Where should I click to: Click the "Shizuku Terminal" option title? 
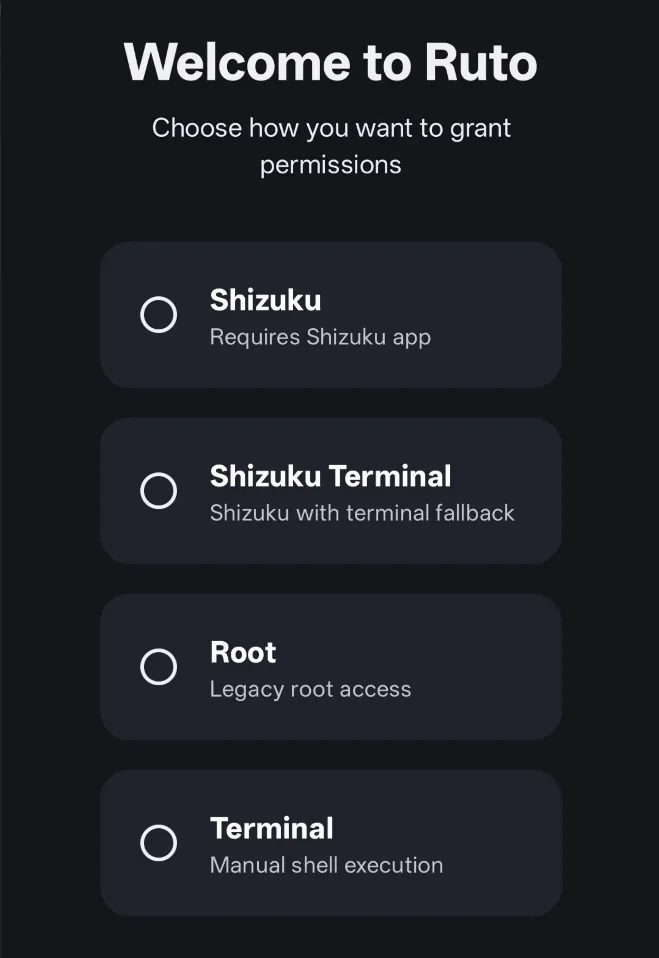pos(330,476)
